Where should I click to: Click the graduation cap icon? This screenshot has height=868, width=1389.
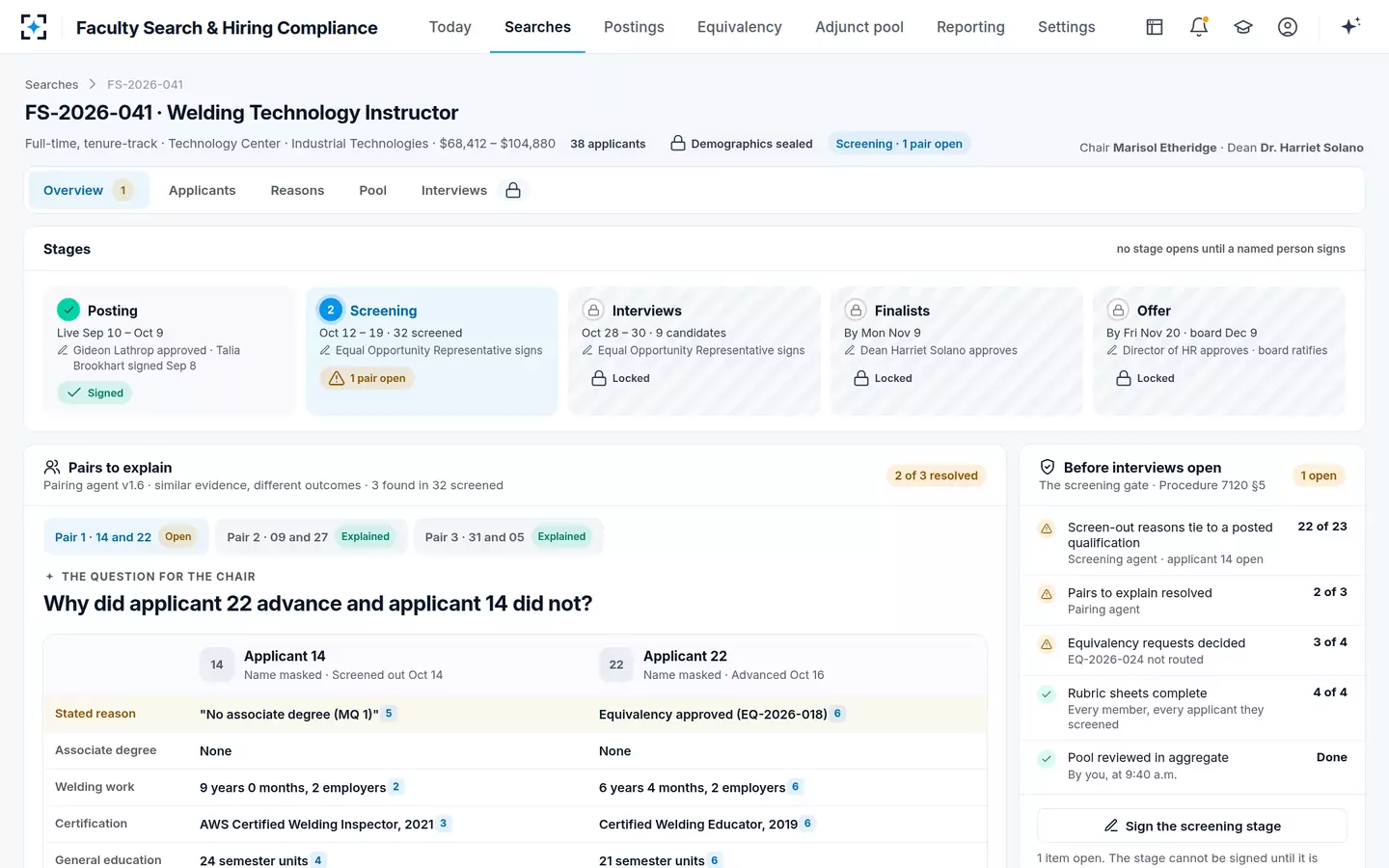(1243, 27)
